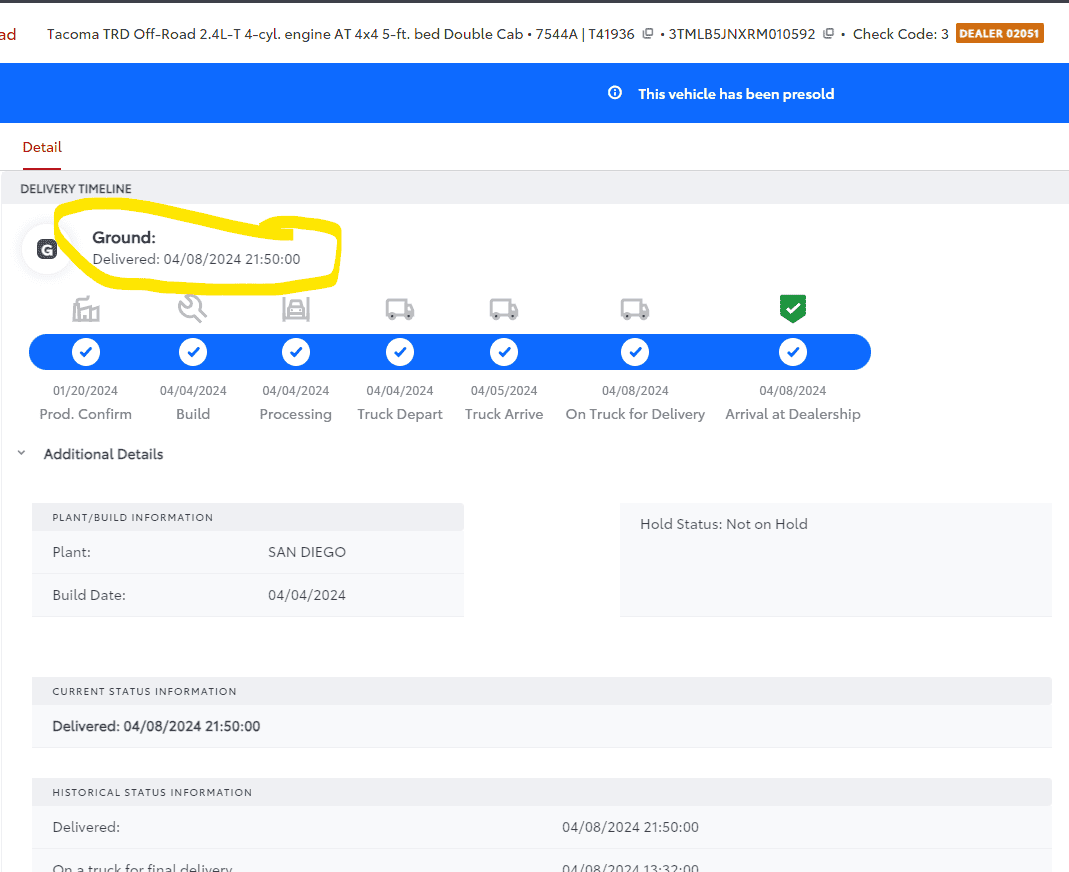This screenshot has height=872, width=1069.
Task: Click the Hold Status: Not on Hold text
Action: click(723, 524)
